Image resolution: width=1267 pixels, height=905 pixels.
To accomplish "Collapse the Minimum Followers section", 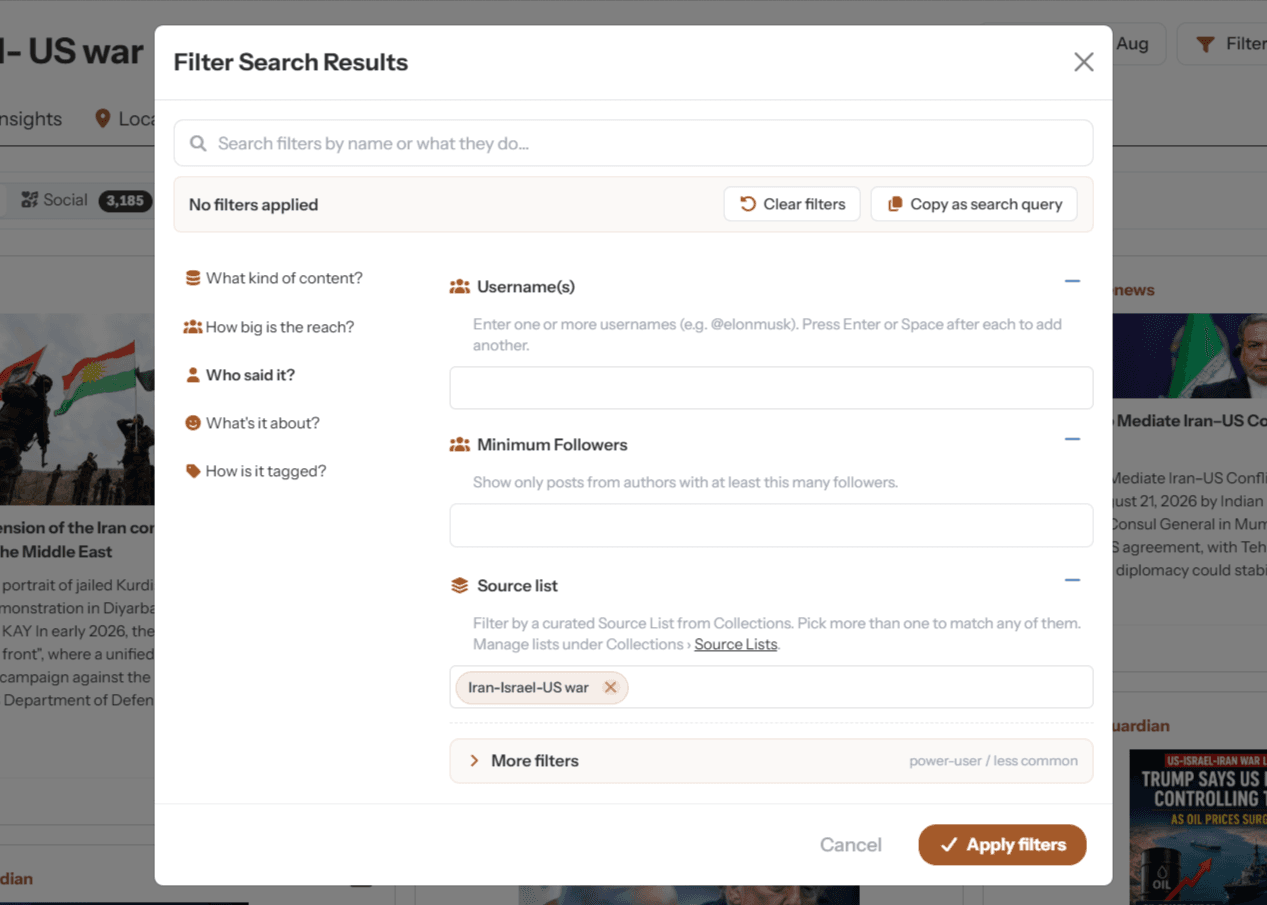I will point(1072,439).
